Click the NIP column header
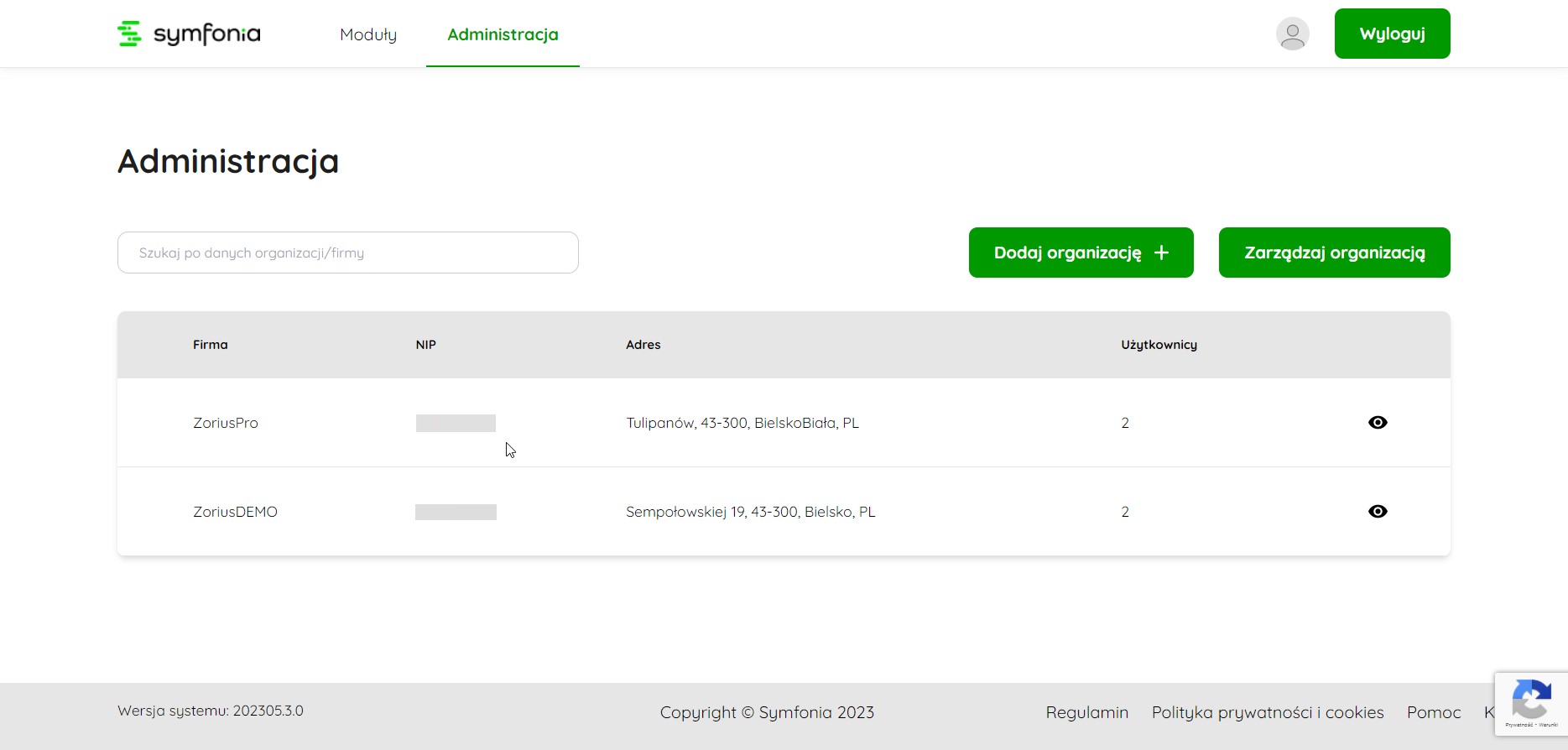1568x750 pixels. coord(425,345)
